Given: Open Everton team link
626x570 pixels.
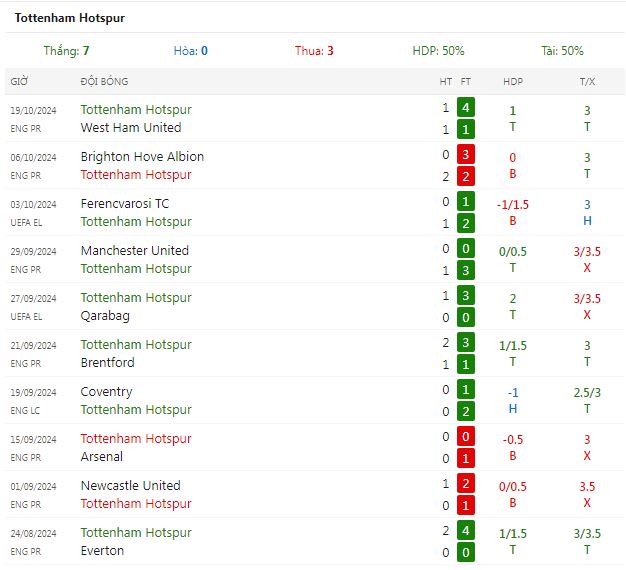Looking at the screenshot, I should (x=102, y=551).
